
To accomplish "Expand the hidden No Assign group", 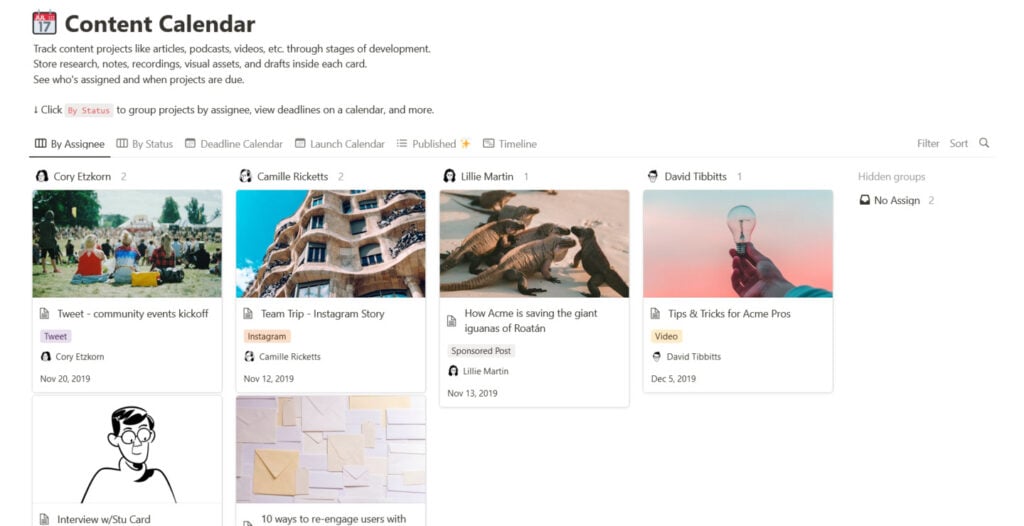I will pyautogui.click(x=896, y=200).
